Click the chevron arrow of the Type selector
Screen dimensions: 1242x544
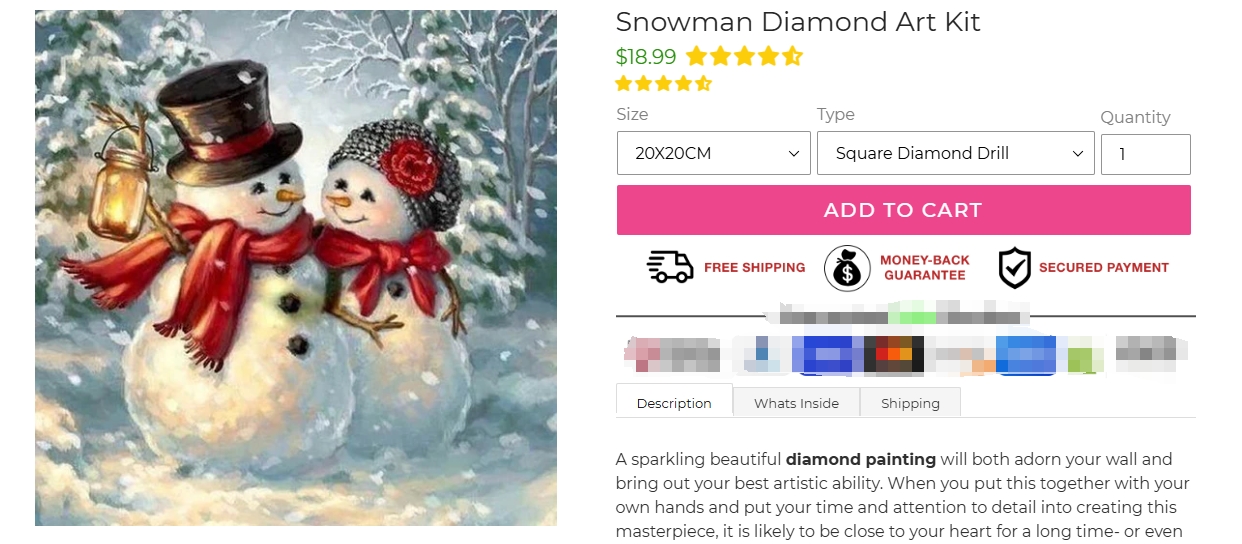tap(1078, 154)
